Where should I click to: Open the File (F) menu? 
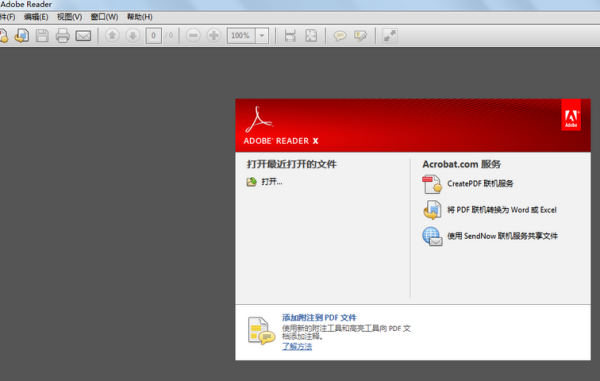[7, 17]
